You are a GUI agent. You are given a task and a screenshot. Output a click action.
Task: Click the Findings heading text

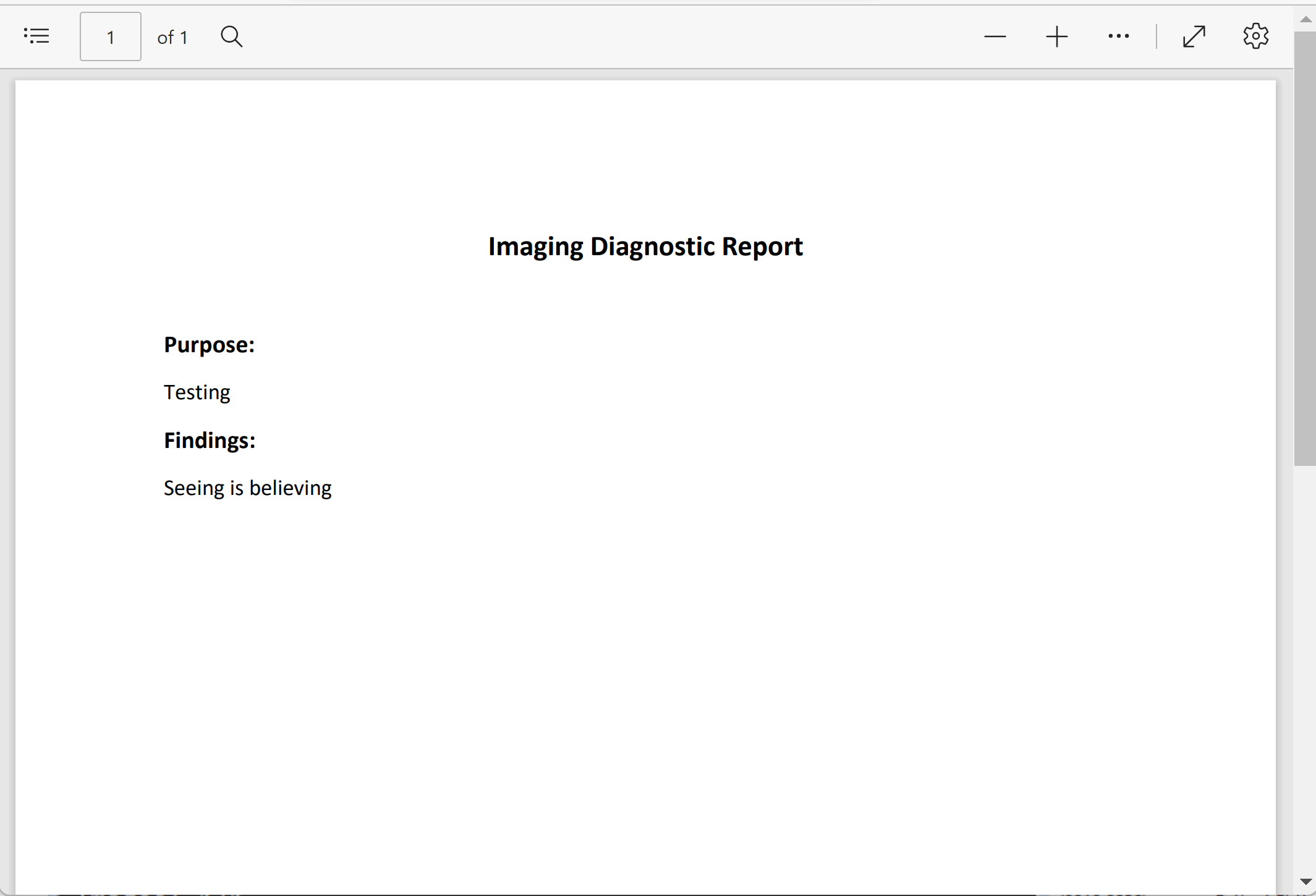pyautogui.click(x=209, y=441)
